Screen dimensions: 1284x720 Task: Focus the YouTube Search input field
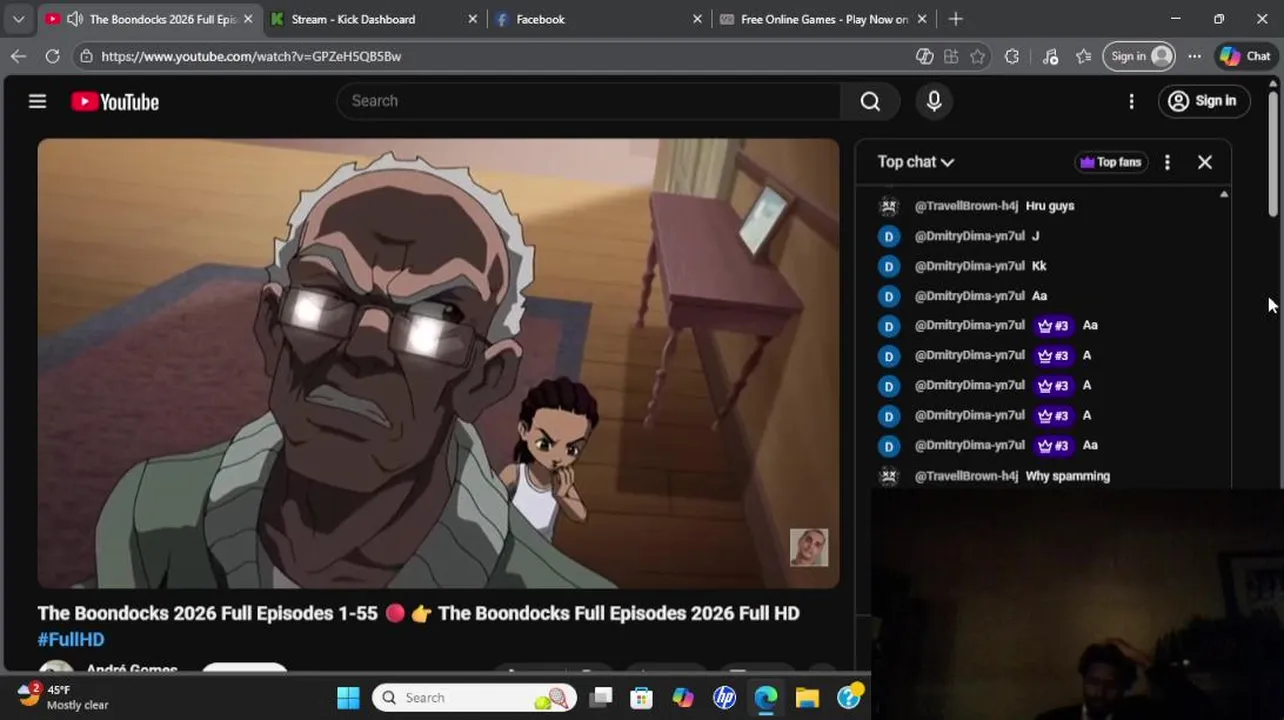pos(590,101)
